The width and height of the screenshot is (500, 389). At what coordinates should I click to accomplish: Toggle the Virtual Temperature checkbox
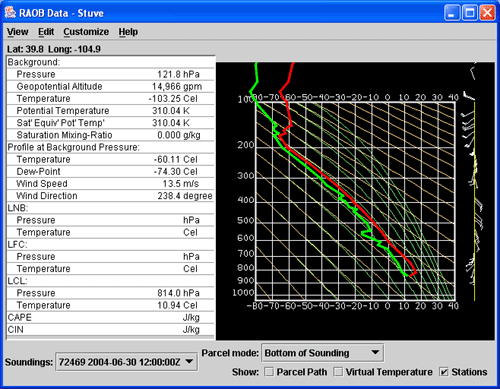pyautogui.click(x=338, y=372)
